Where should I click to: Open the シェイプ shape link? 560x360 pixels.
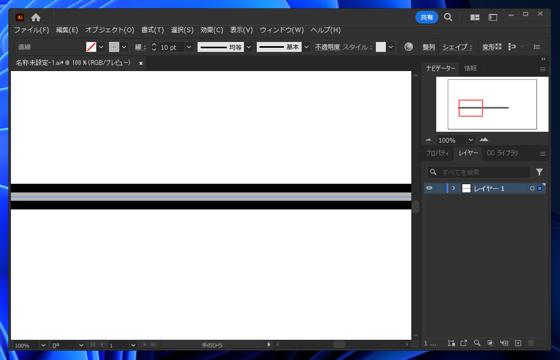click(457, 47)
